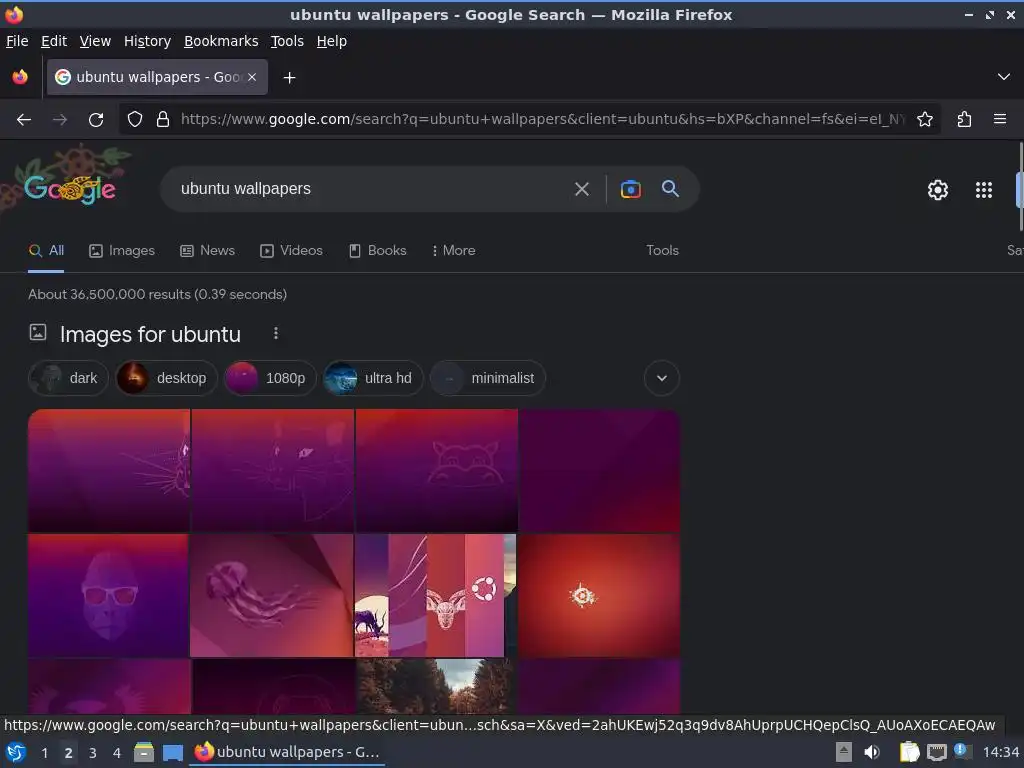Open the View menu
This screenshot has width=1024, height=768.
tap(95, 41)
